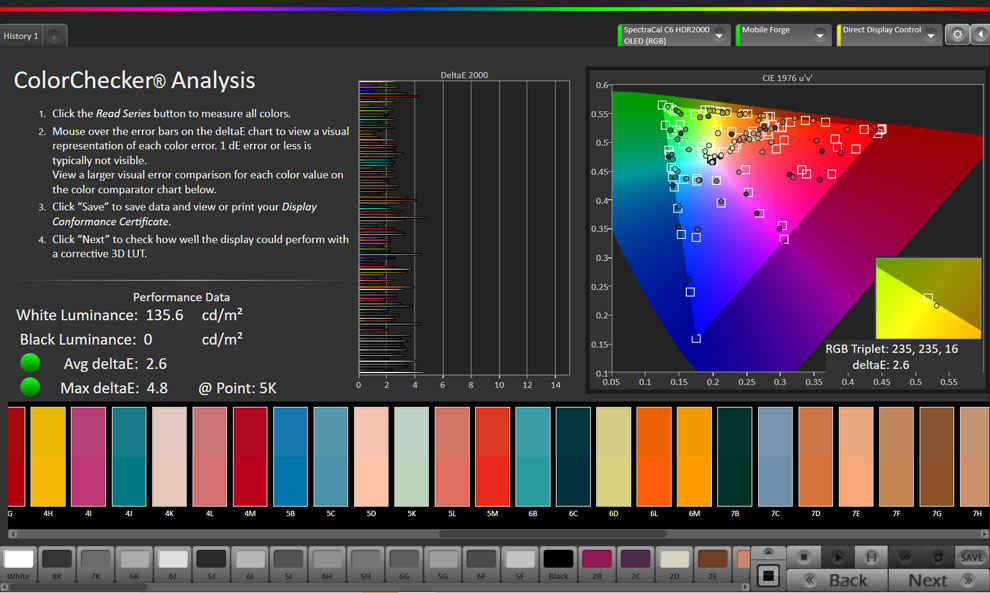Click the read continuous loop icon
Viewport: 990px width, 593px height.
[x=905, y=557]
